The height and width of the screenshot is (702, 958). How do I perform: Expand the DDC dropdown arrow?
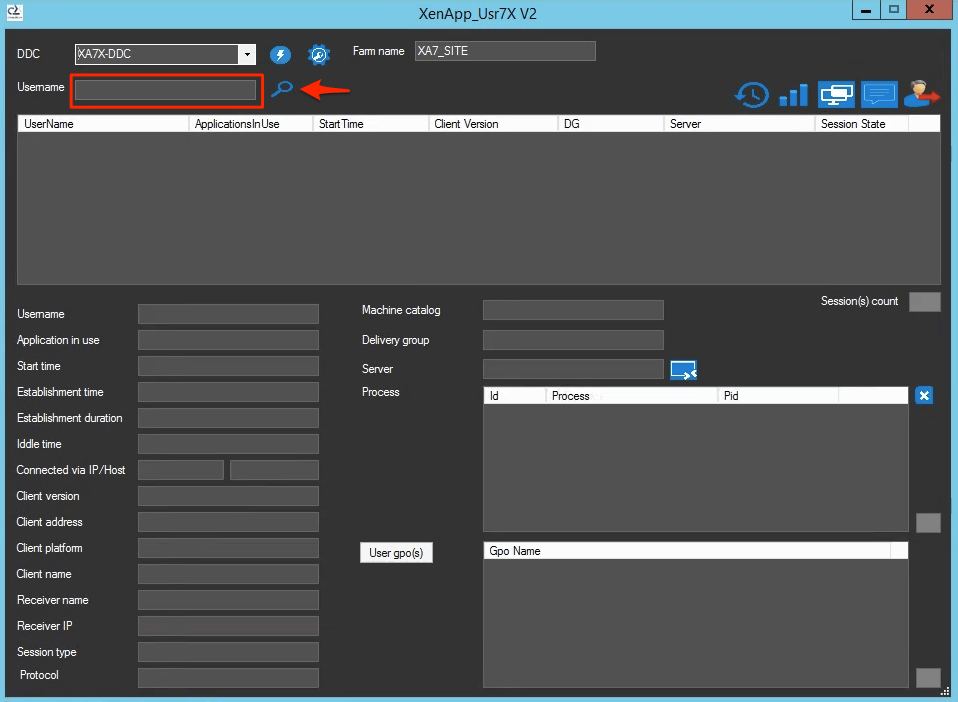point(247,54)
